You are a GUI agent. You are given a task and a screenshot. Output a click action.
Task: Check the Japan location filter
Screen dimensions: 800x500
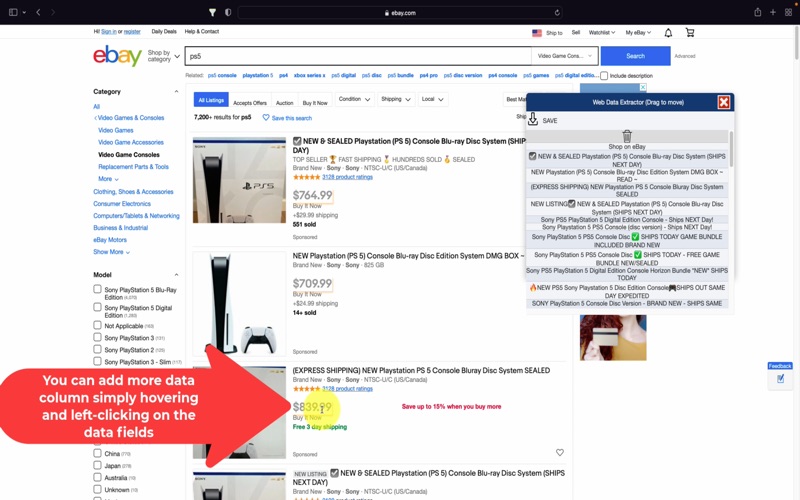coord(97,465)
